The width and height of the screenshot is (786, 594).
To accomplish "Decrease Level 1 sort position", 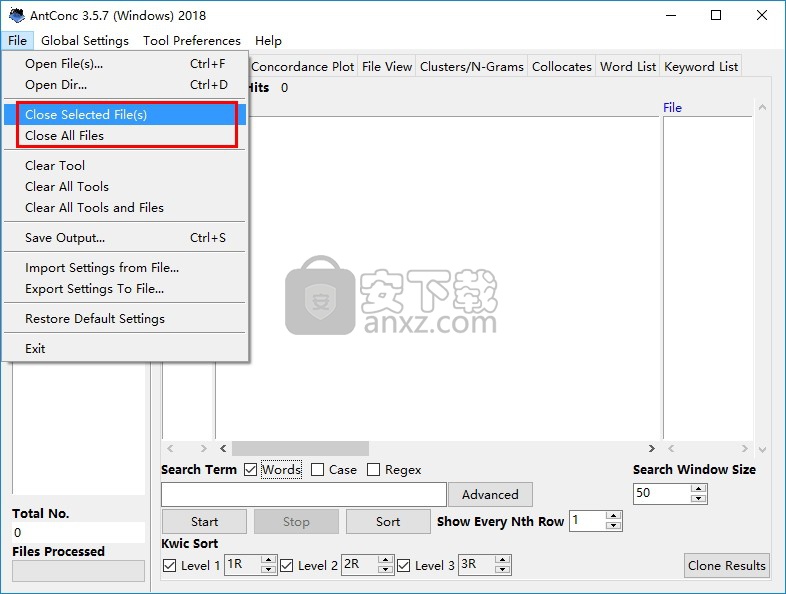I will (x=269, y=569).
